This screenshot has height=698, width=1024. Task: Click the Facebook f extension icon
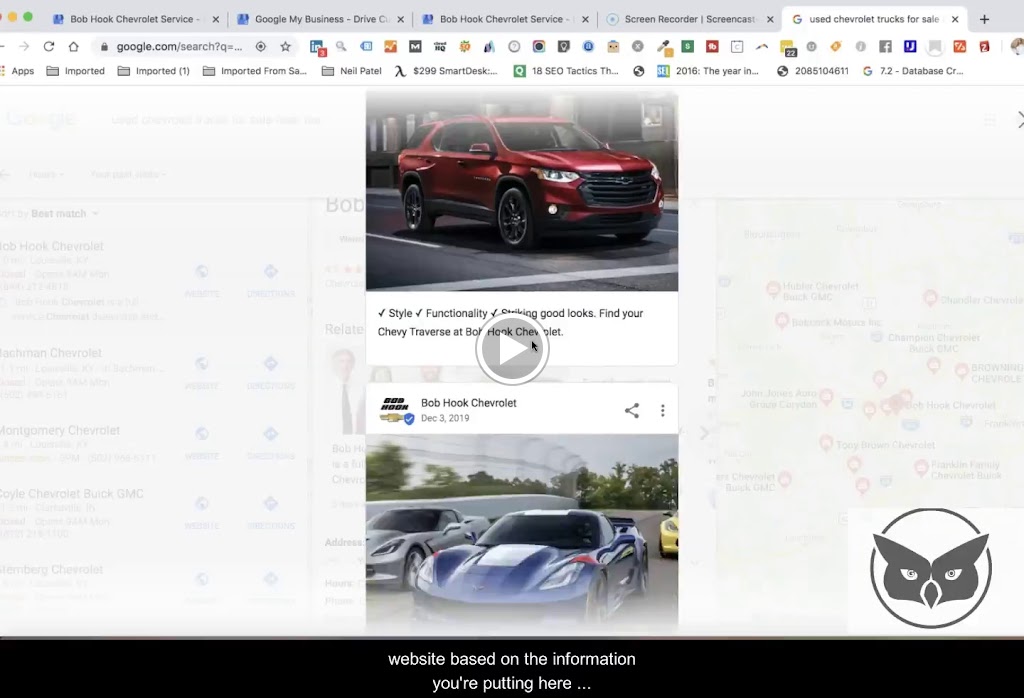(886, 46)
